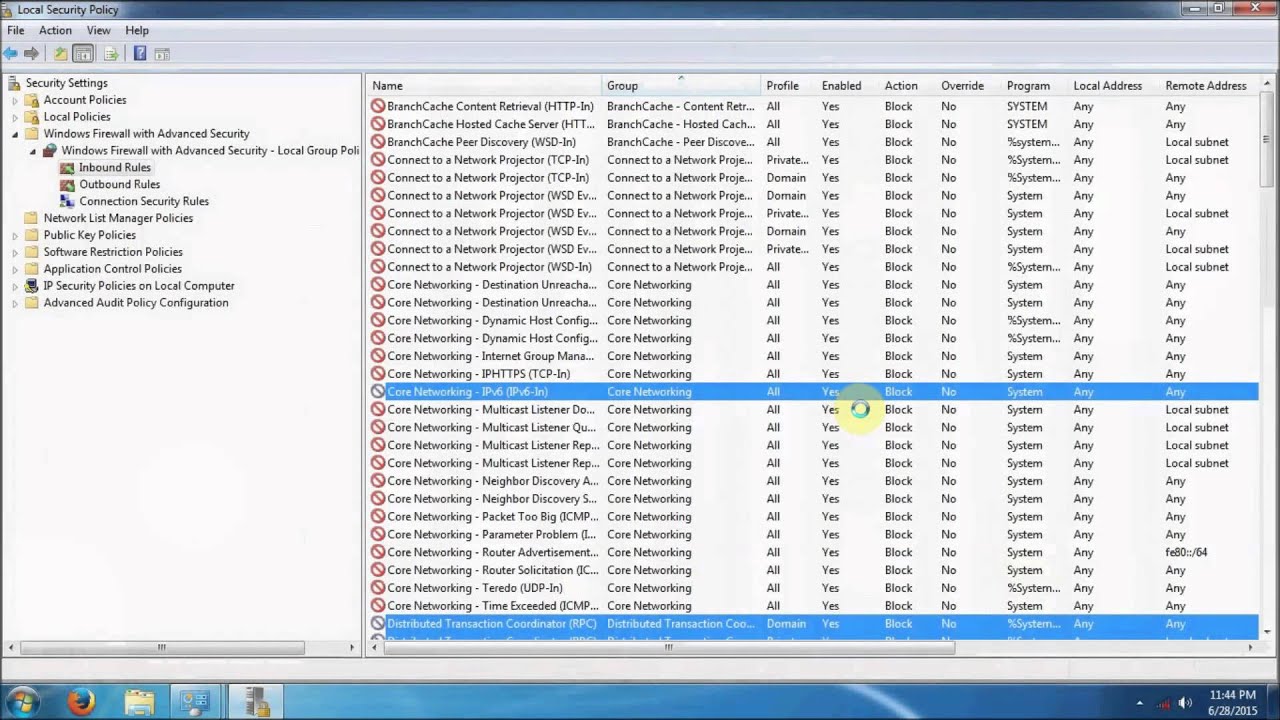Select rule Core Networking - IPv6 (IPv6-In)

tap(812, 392)
